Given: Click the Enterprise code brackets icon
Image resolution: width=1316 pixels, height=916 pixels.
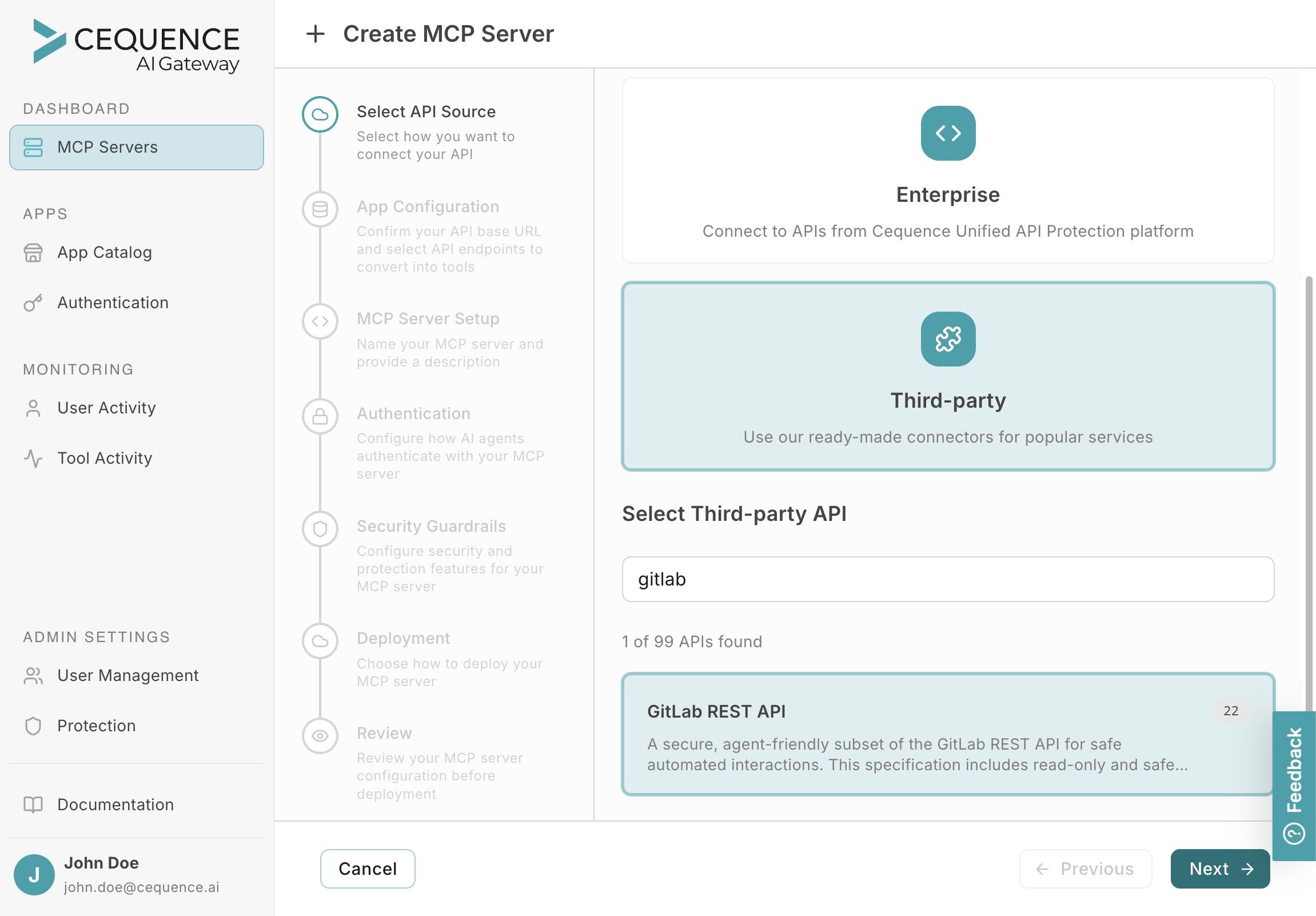Looking at the screenshot, I should click(947, 133).
